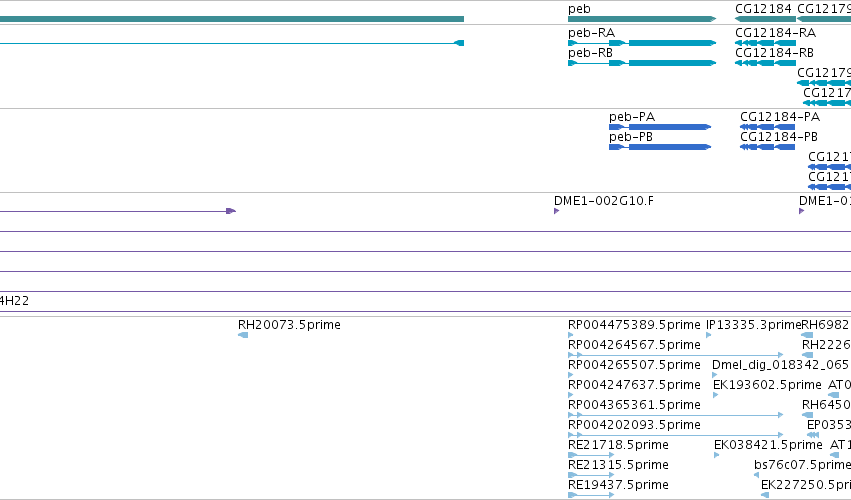The width and height of the screenshot is (851, 500).
Task: Select the RP004202093.5prime EST label
Action: coord(634,425)
